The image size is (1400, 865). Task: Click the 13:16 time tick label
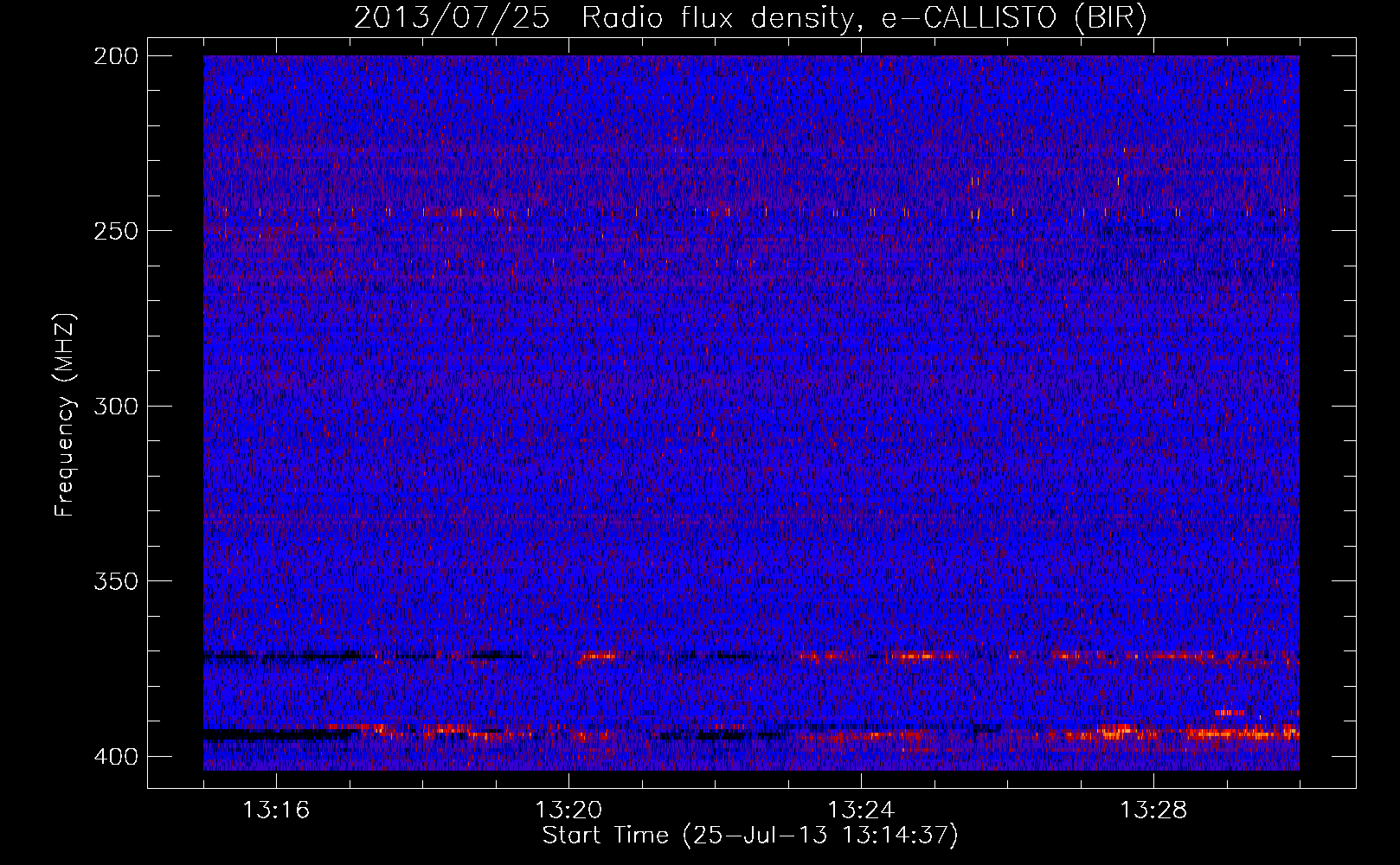(x=276, y=811)
